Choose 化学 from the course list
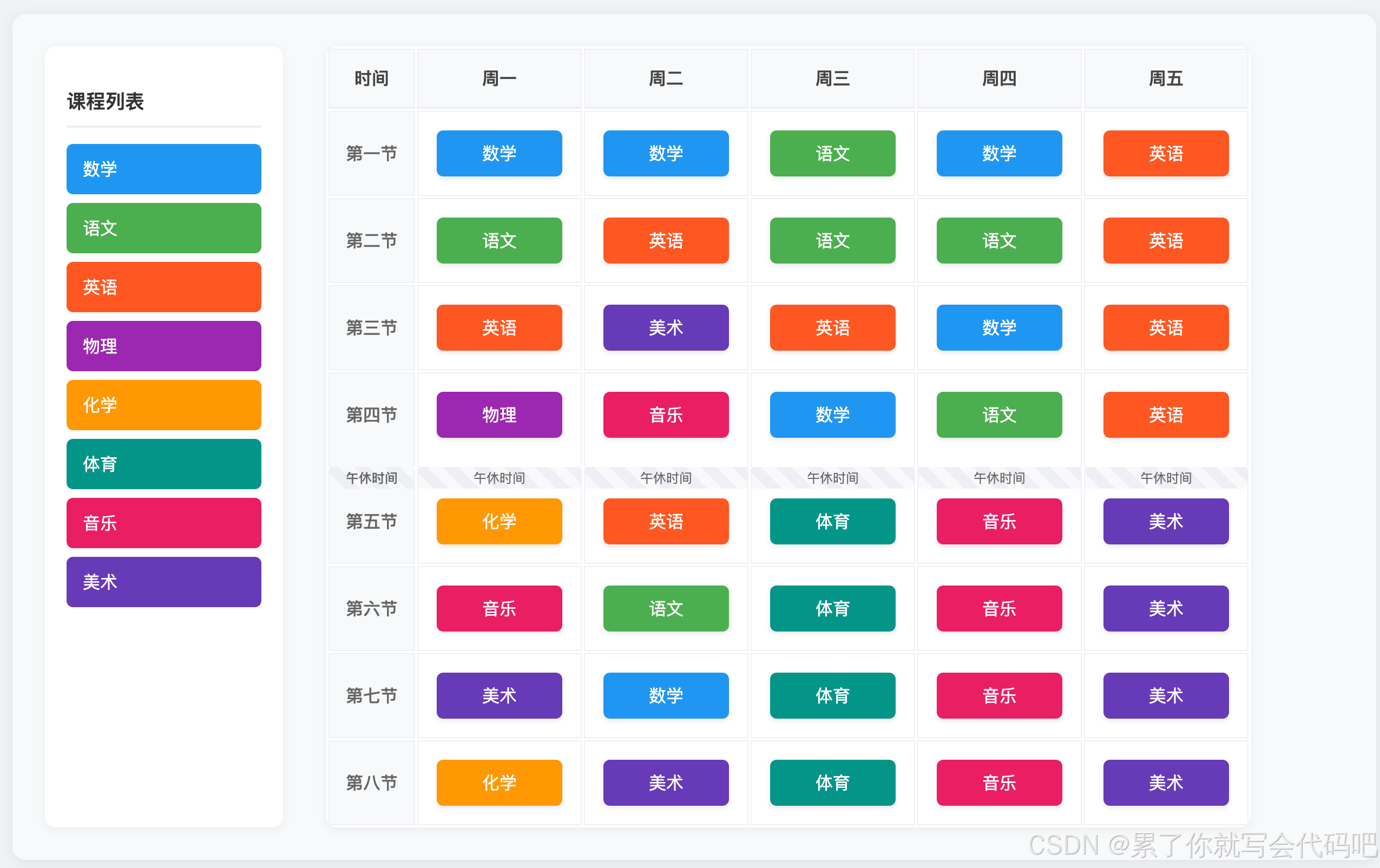 (x=163, y=405)
